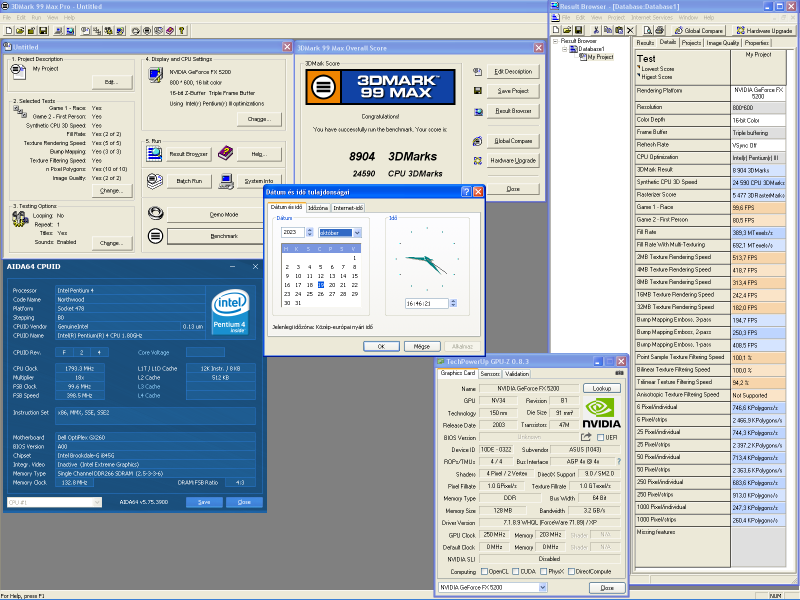This screenshot has height=600, width=800.
Task: Toggle UEFI checkbox in GPU-Z
Action: (601, 437)
